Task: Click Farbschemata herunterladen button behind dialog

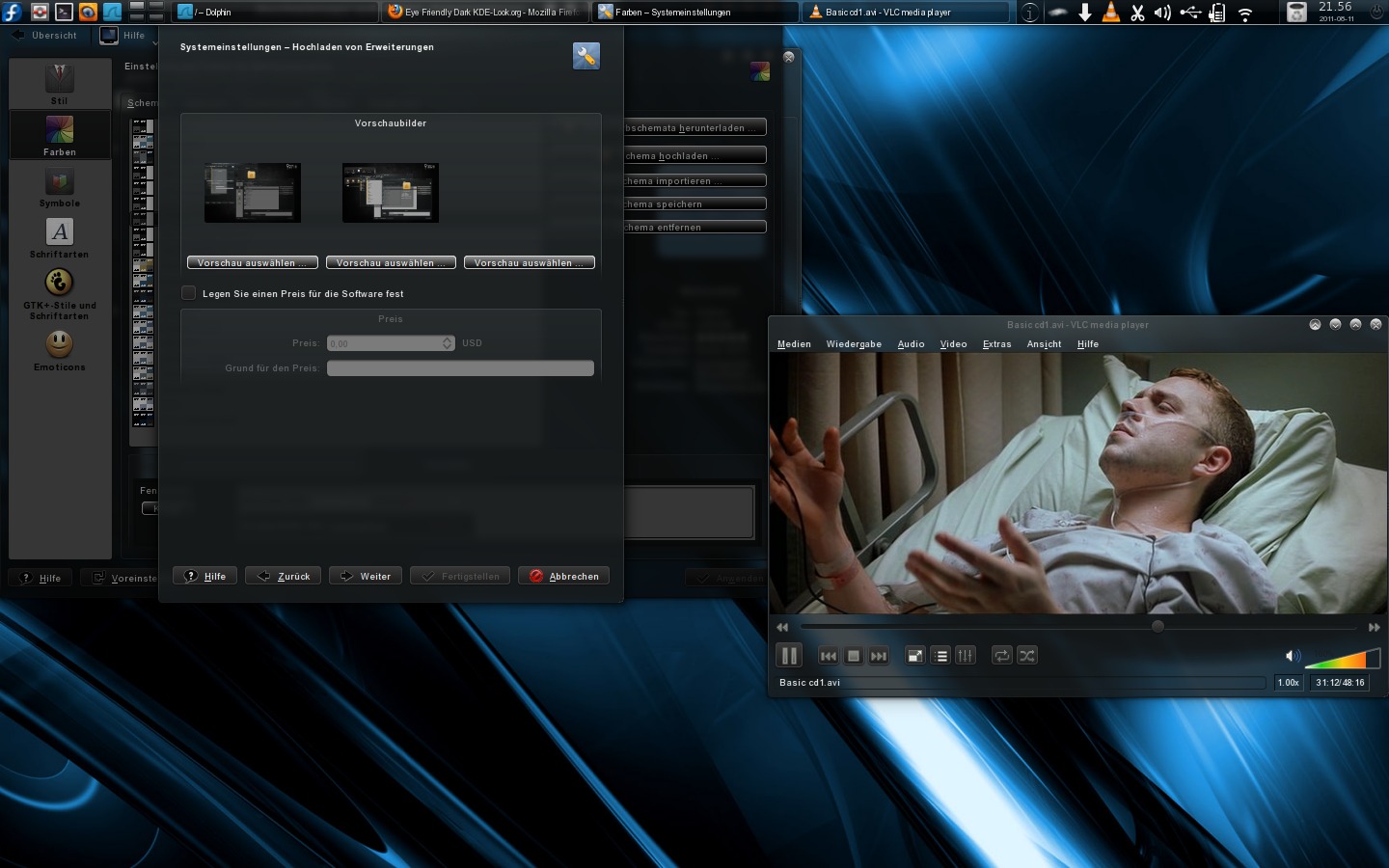Action: [x=695, y=127]
